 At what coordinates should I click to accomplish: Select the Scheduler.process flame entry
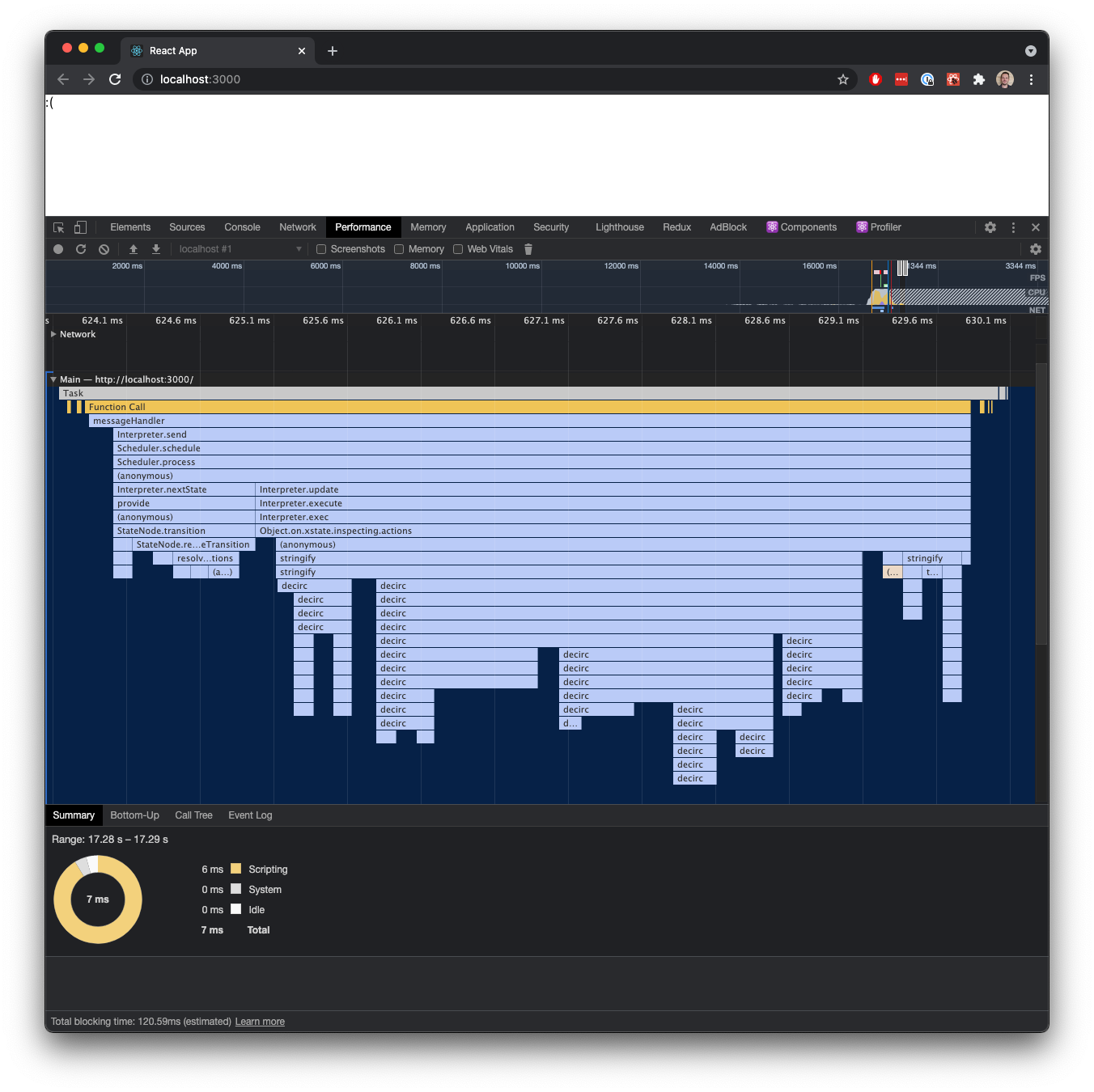click(542, 462)
